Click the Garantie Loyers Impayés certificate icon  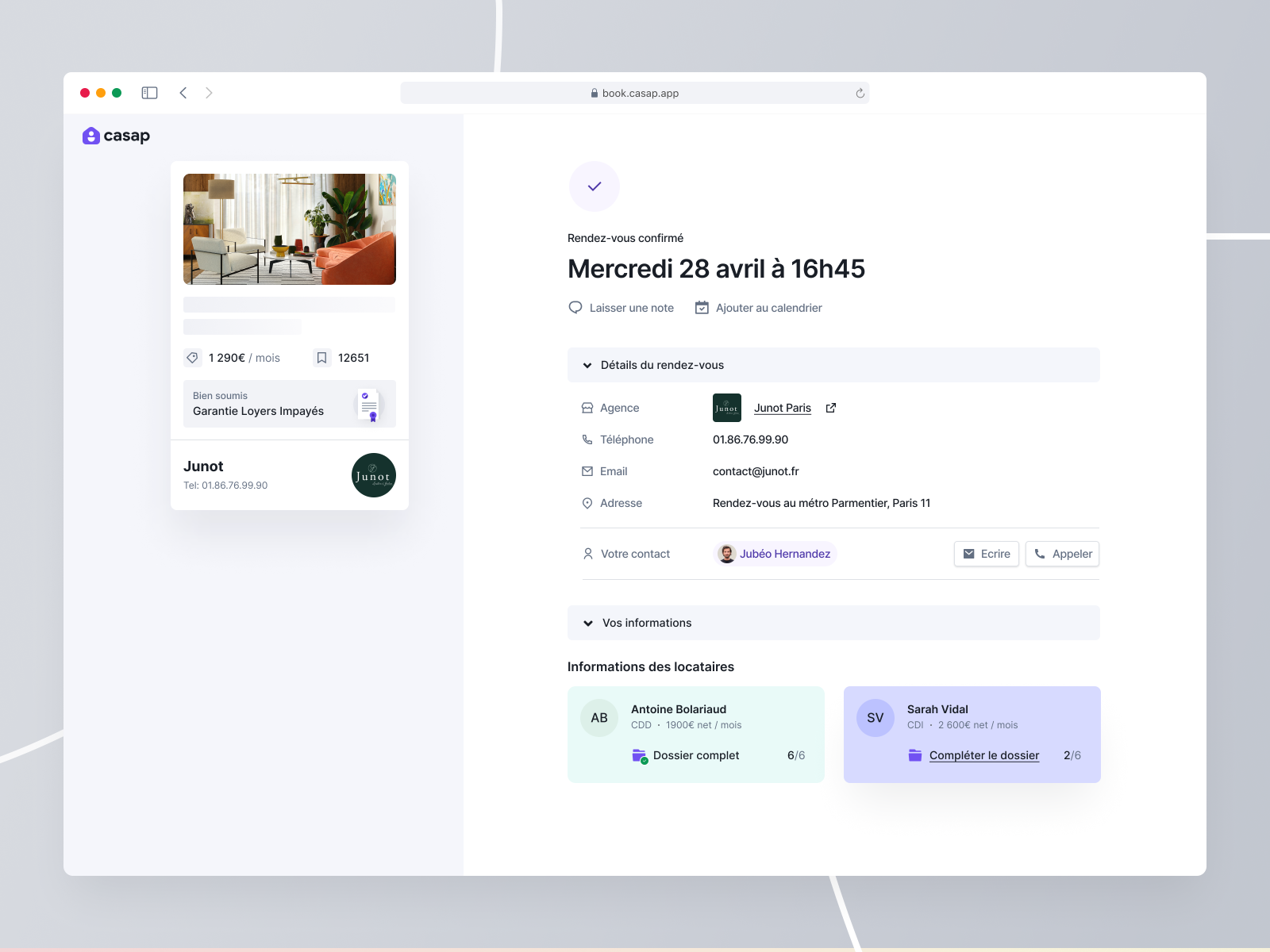369,405
